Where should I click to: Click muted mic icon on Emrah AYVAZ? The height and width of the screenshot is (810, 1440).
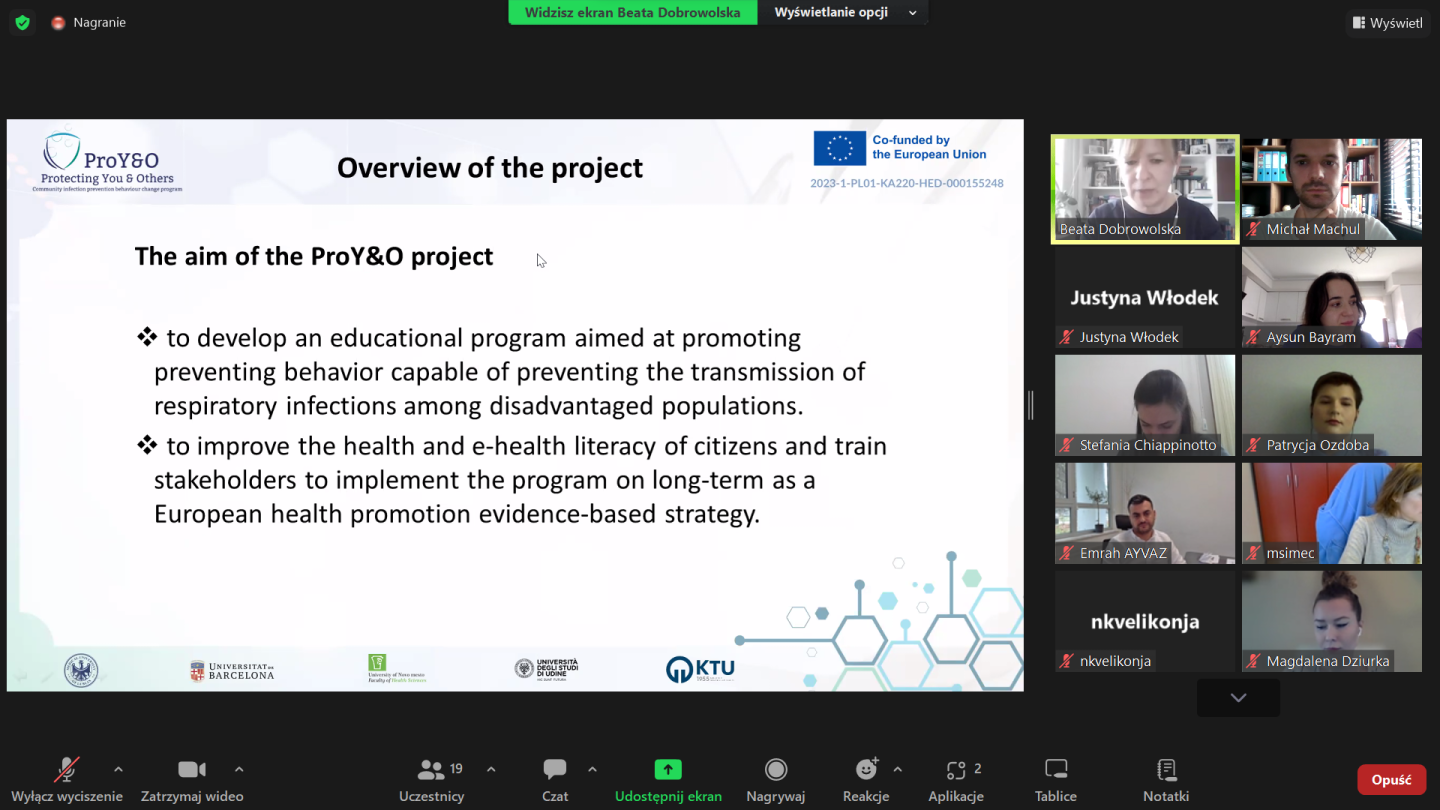1067,553
